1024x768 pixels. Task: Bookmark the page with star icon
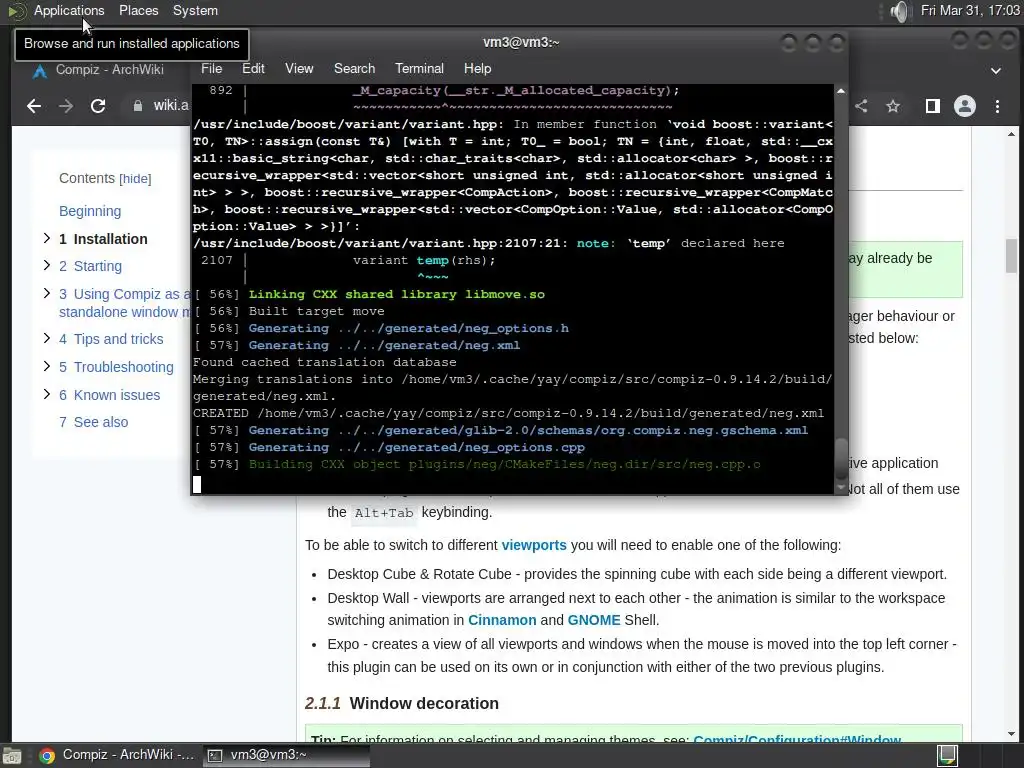(x=893, y=106)
